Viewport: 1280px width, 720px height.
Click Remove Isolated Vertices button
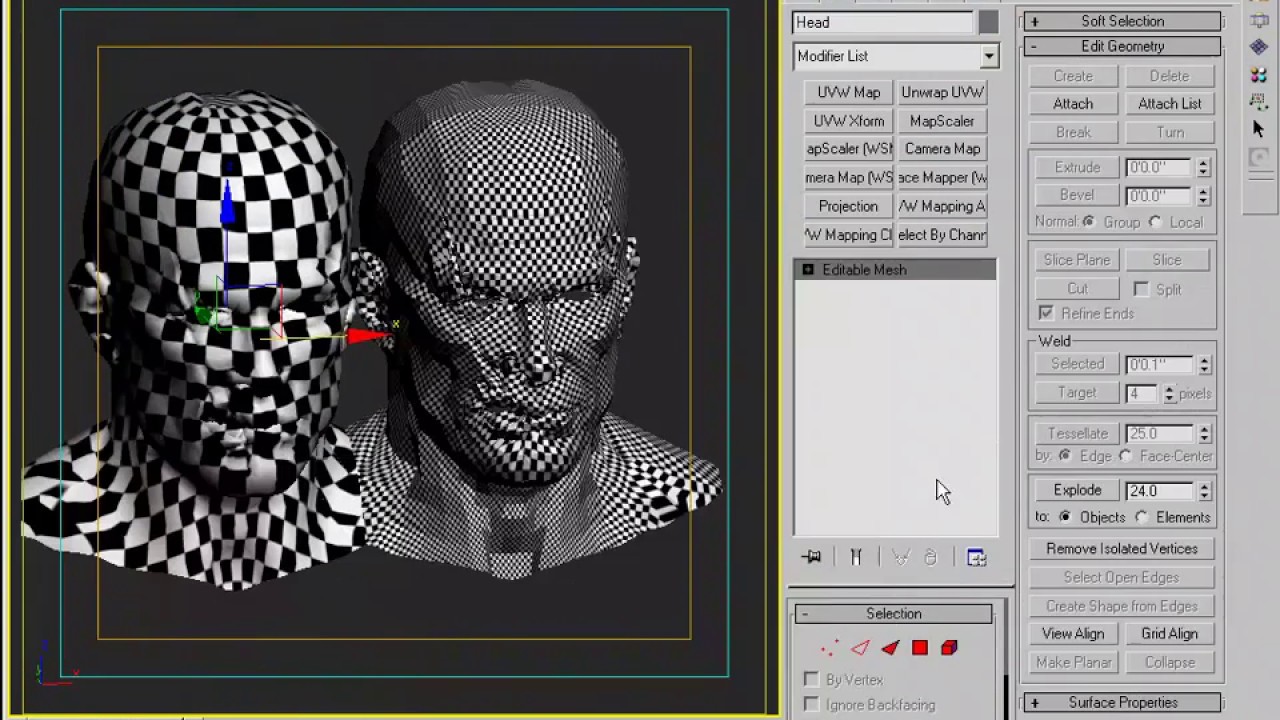[1122, 549]
